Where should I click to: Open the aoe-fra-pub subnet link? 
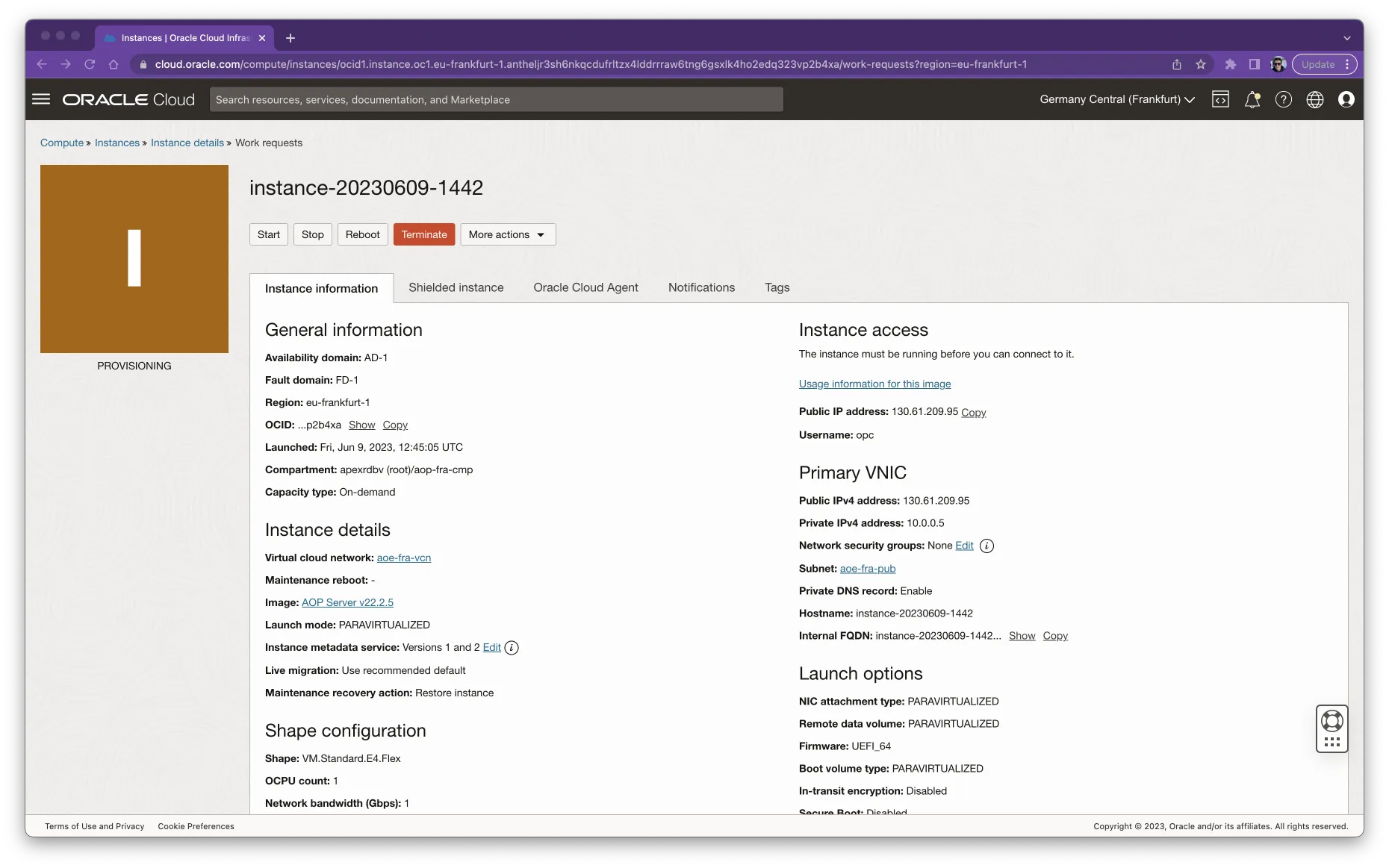click(868, 569)
